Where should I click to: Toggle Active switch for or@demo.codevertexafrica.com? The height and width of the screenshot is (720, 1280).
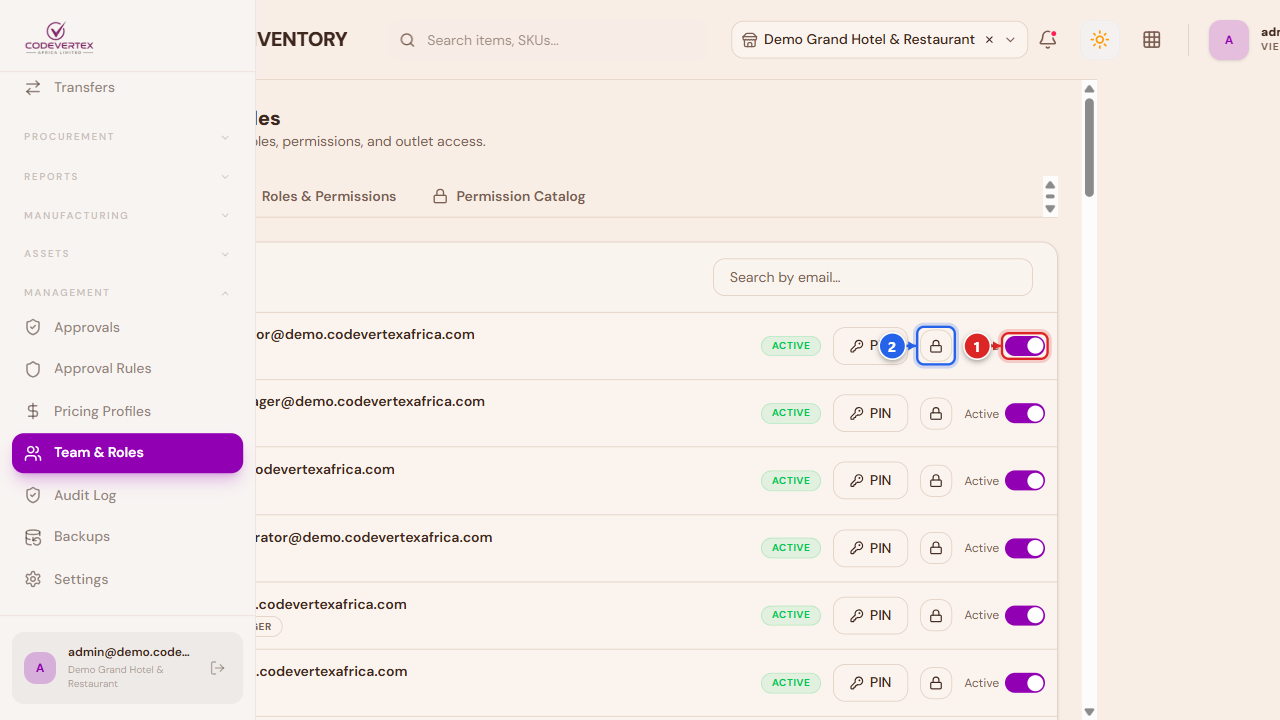[x=1025, y=346]
